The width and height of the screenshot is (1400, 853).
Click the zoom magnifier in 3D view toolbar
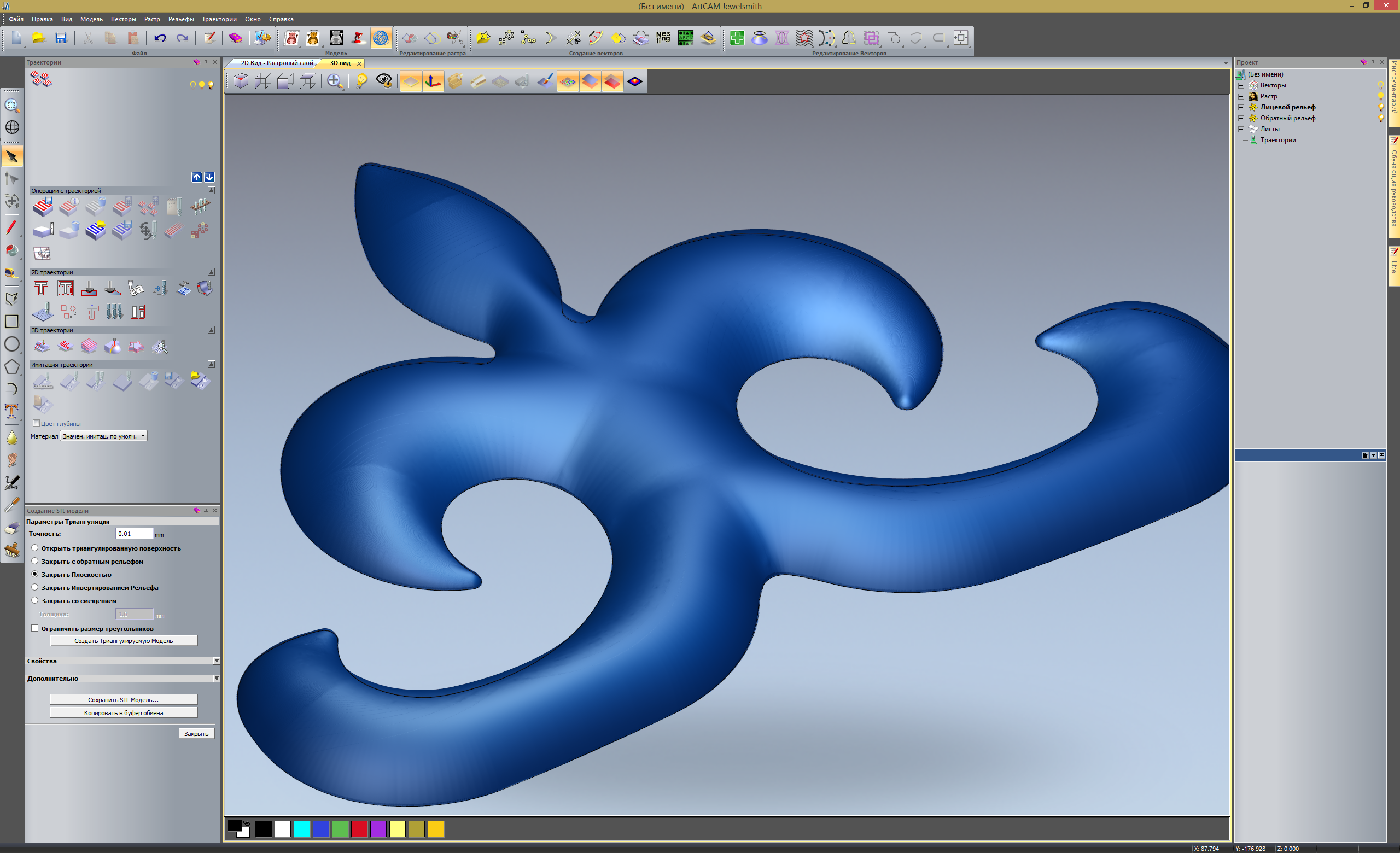[x=335, y=81]
